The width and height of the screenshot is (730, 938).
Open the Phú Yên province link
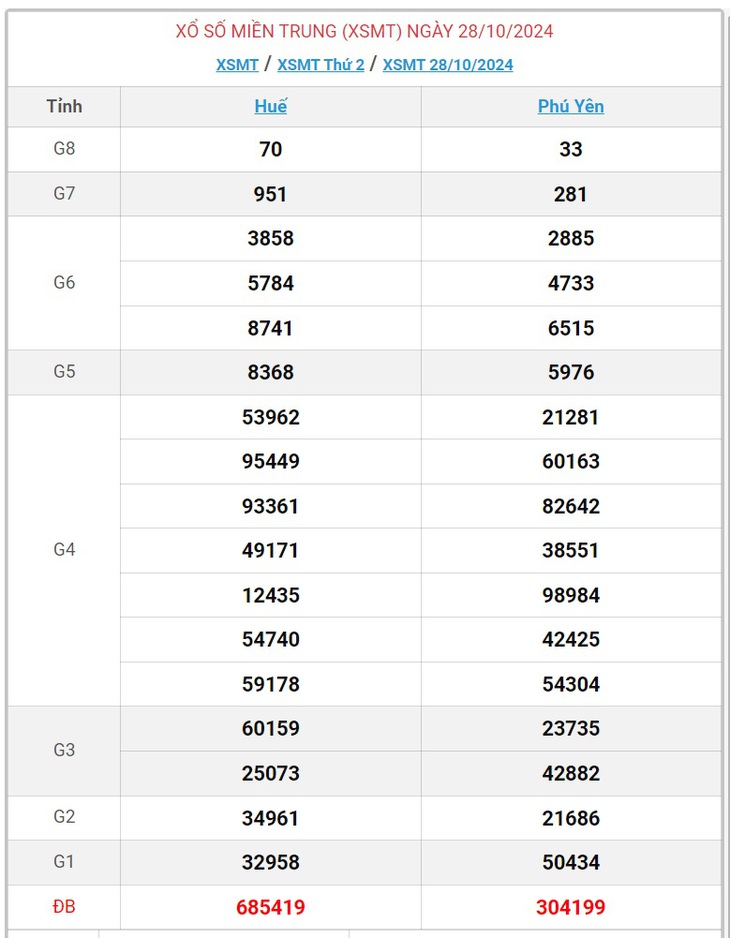[571, 106]
